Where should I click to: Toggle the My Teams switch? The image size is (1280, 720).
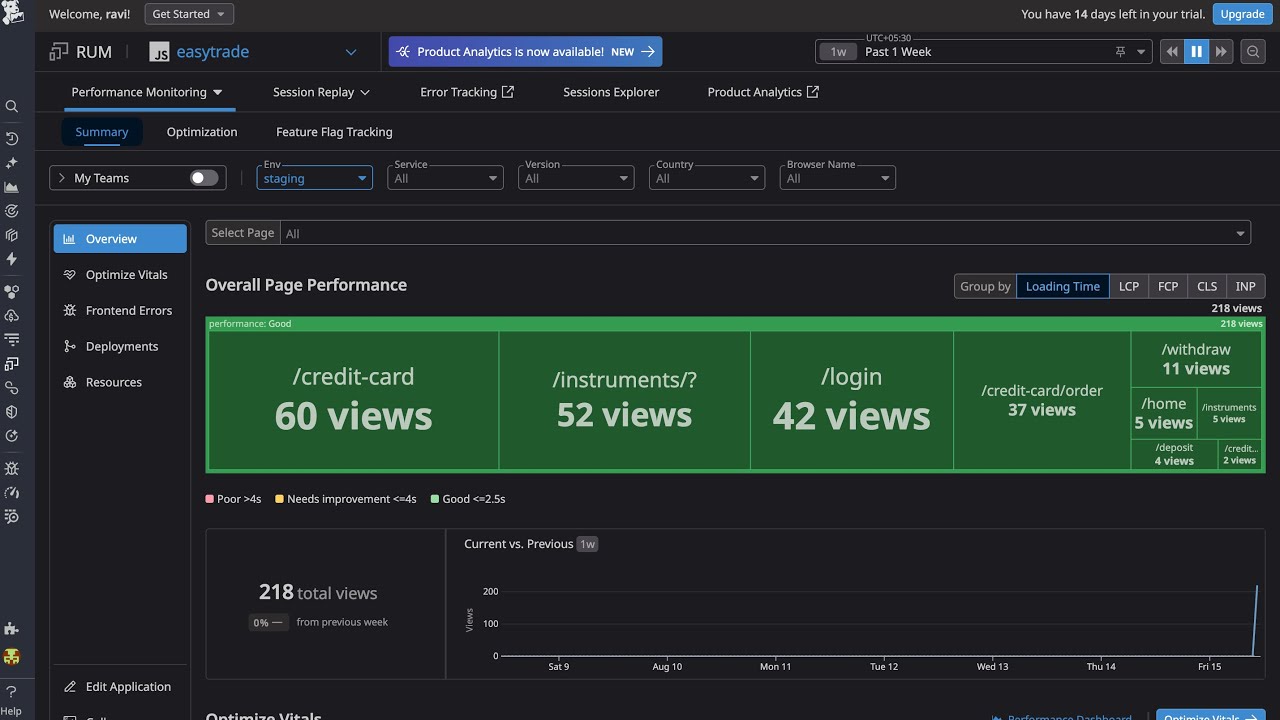[x=204, y=178]
